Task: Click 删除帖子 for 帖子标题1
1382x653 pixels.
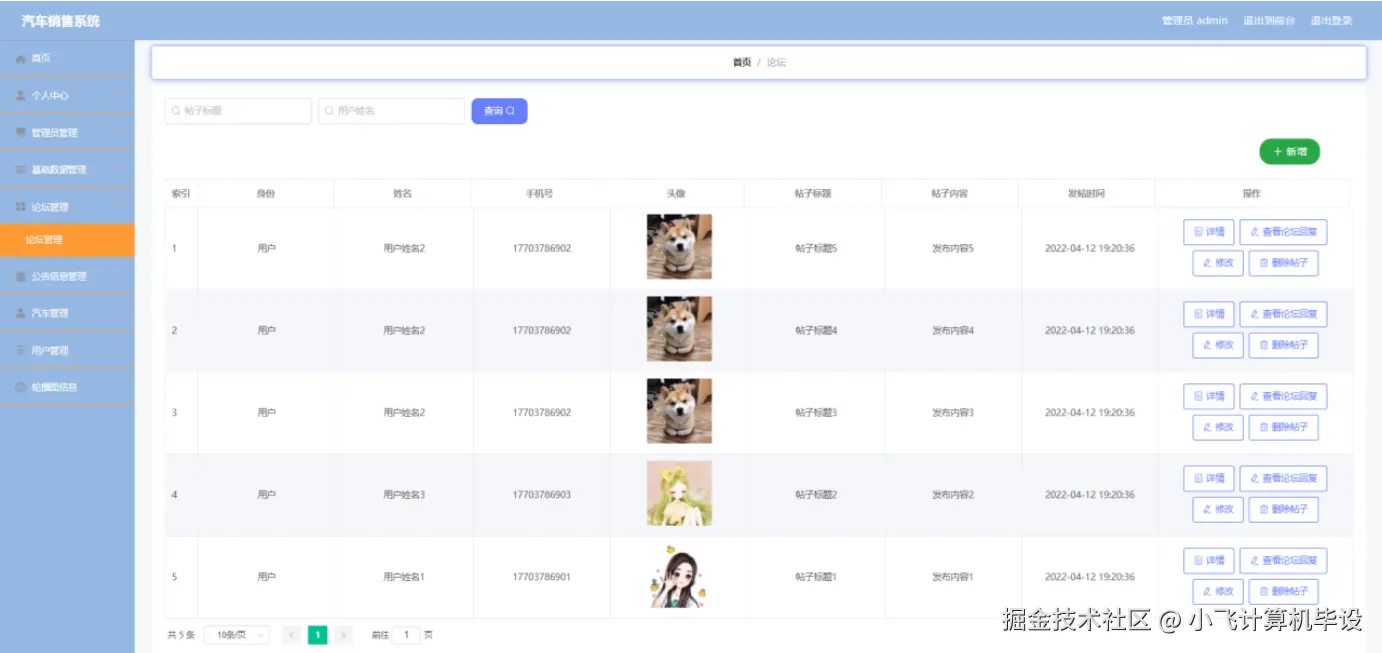Action: 1283,591
